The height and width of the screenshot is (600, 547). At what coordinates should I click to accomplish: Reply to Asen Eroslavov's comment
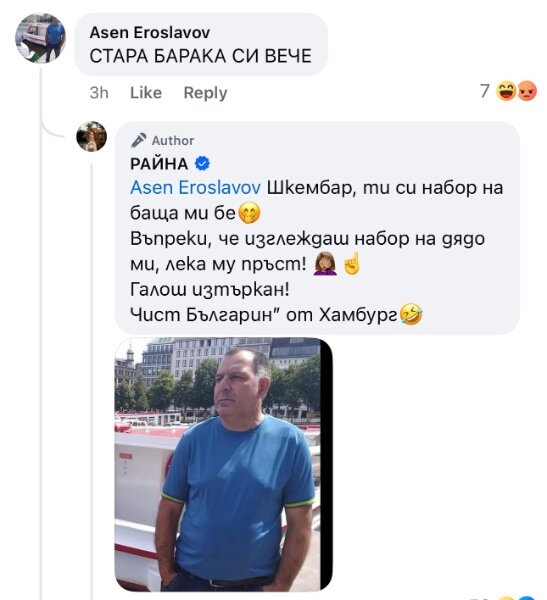[x=205, y=93]
